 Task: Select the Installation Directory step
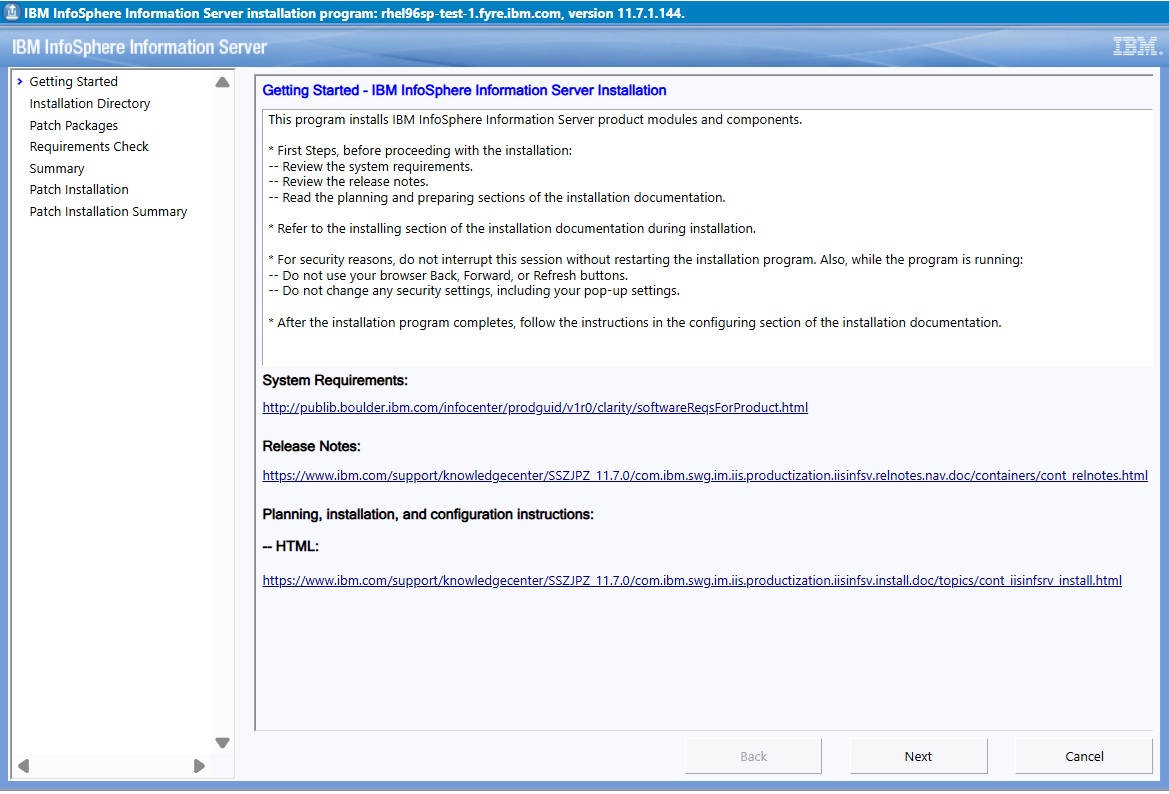coord(89,104)
